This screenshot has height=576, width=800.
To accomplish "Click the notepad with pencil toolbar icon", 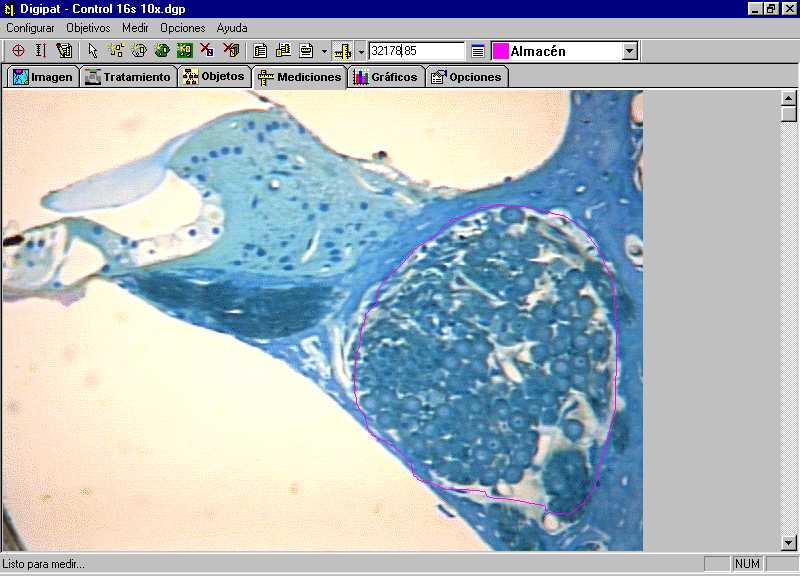I will click(x=64, y=51).
